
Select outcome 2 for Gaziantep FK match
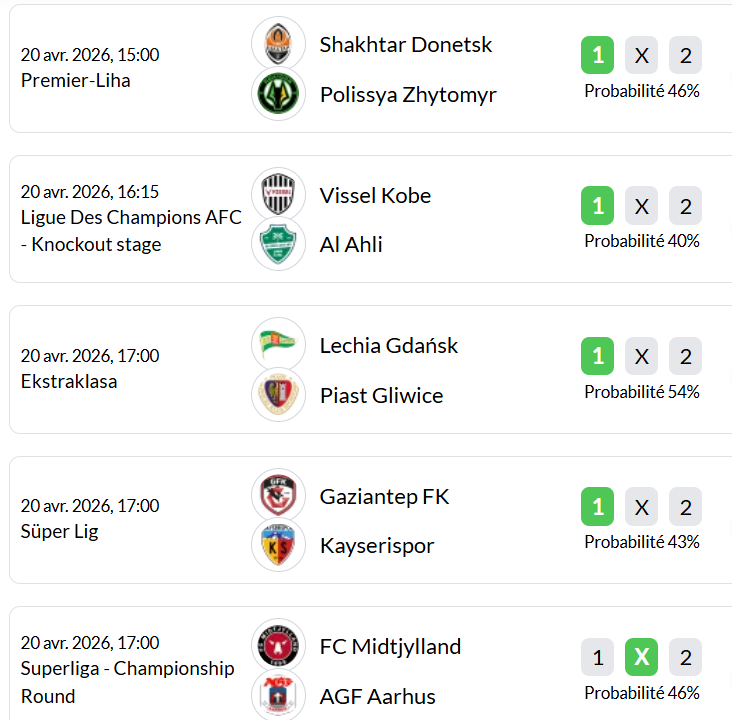(685, 507)
